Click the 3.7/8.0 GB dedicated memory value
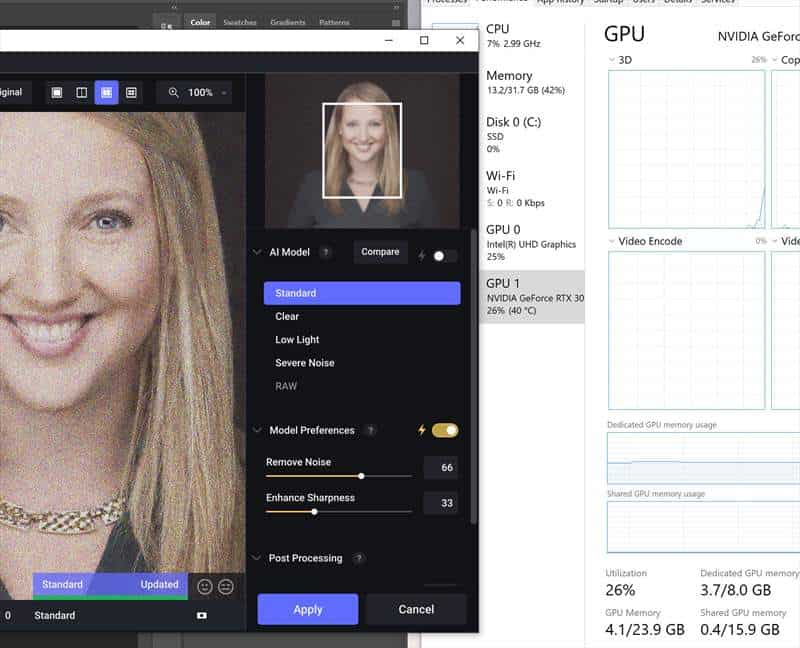800x648 pixels. tap(735, 590)
